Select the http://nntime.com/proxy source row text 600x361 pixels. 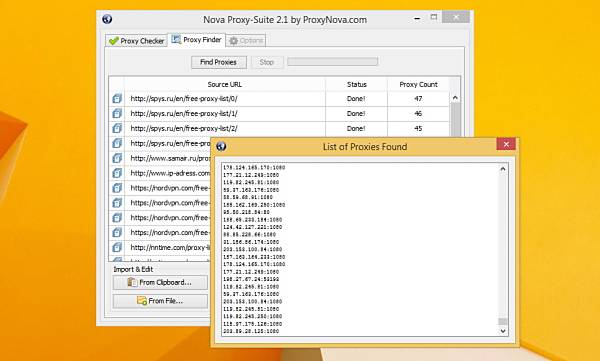tap(170, 247)
